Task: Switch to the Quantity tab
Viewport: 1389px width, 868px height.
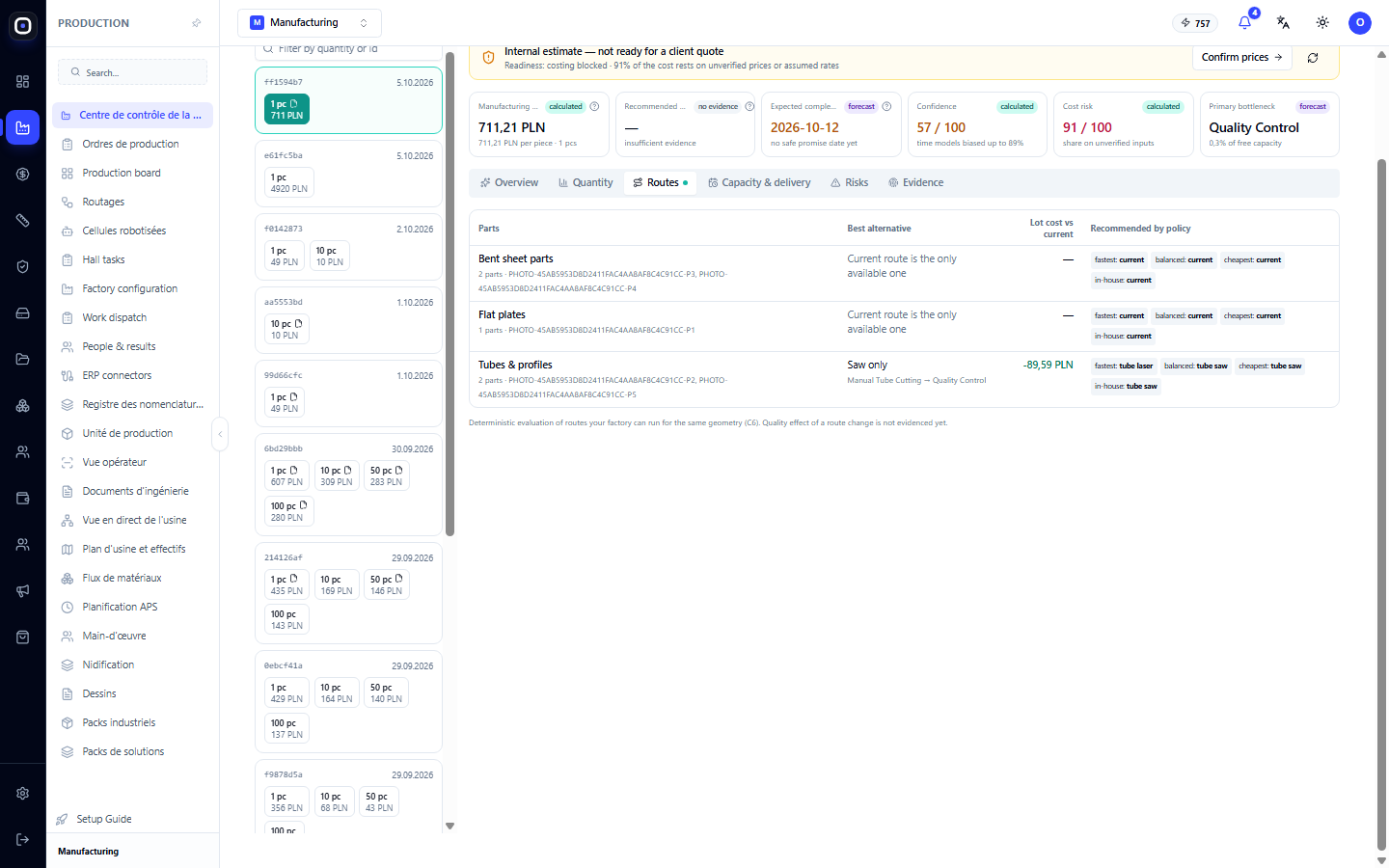Action: coord(586,182)
